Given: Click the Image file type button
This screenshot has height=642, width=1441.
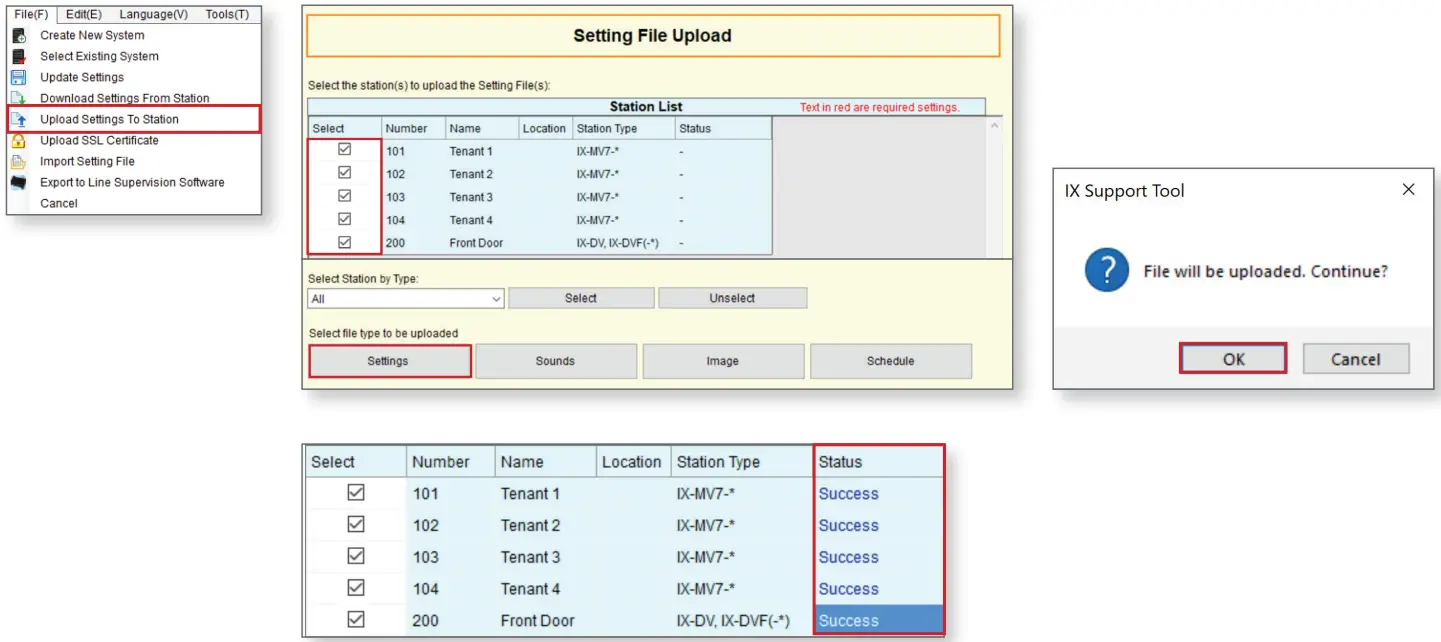Looking at the screenshot, I should 723,361.
